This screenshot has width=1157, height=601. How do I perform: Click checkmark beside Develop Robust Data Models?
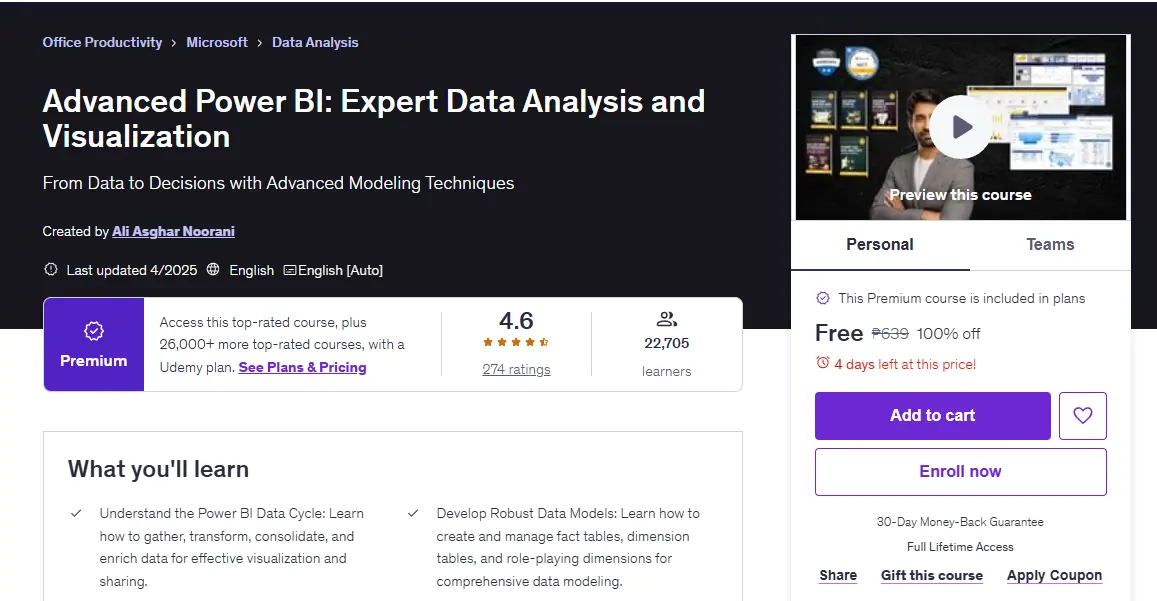click(x=413, y=513)
